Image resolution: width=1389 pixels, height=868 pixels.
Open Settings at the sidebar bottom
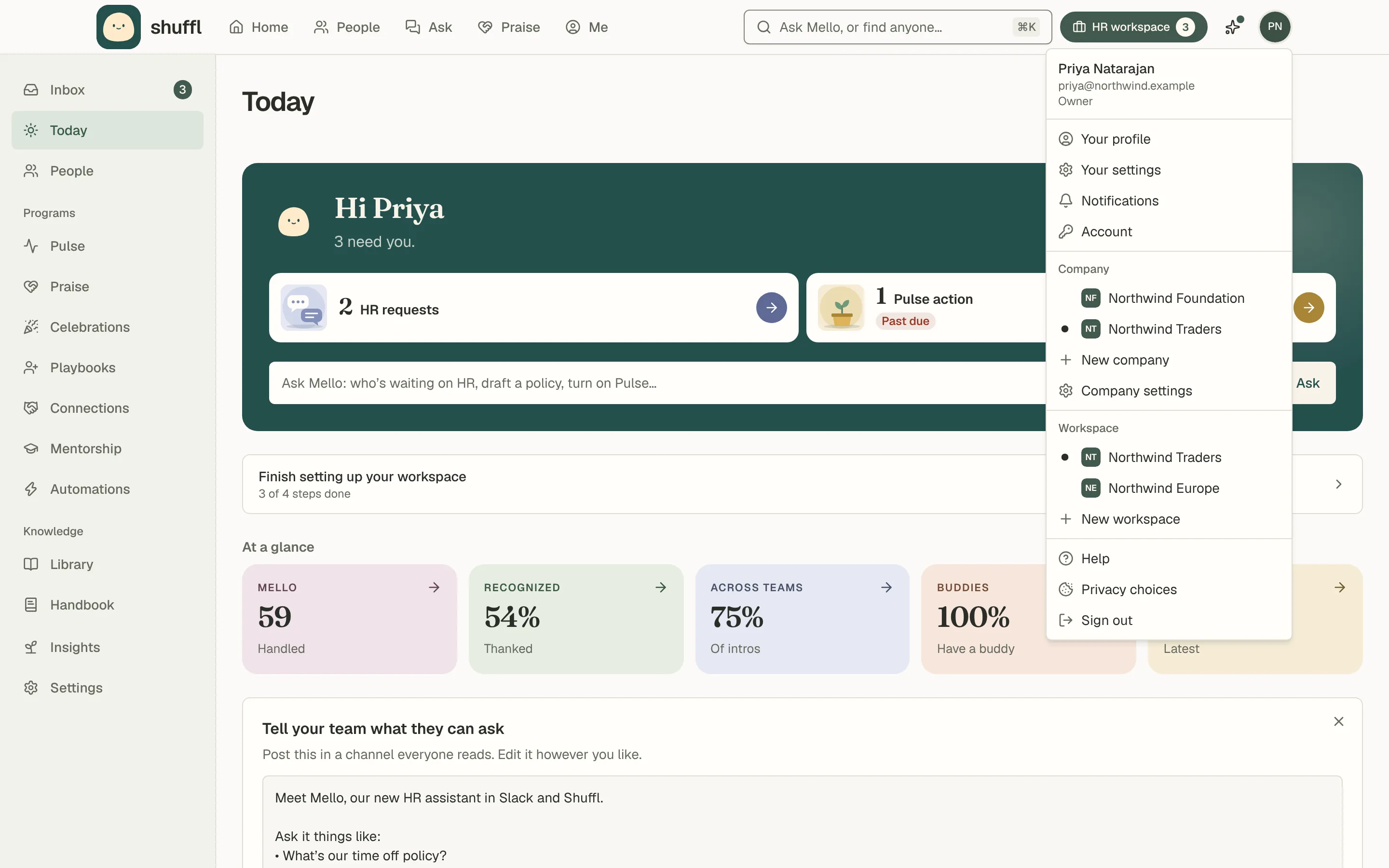(x=108, y=688)
